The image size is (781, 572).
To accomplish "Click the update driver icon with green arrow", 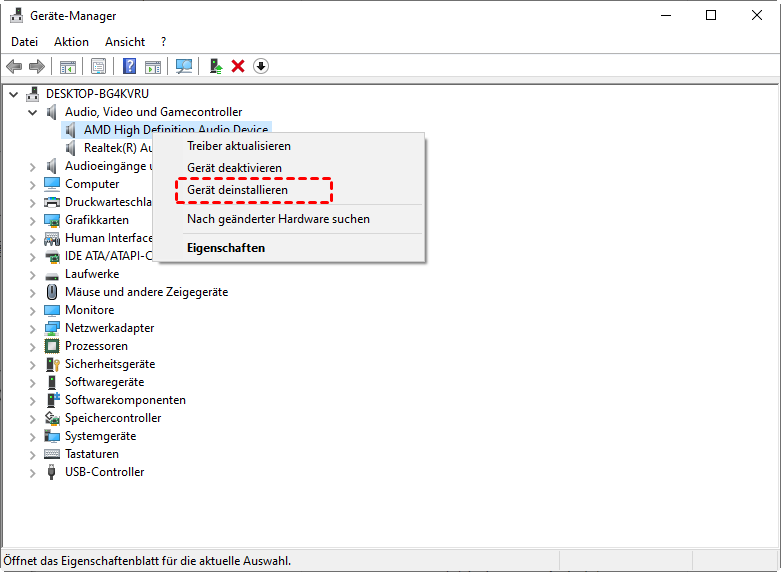I will tap(215, 66).
